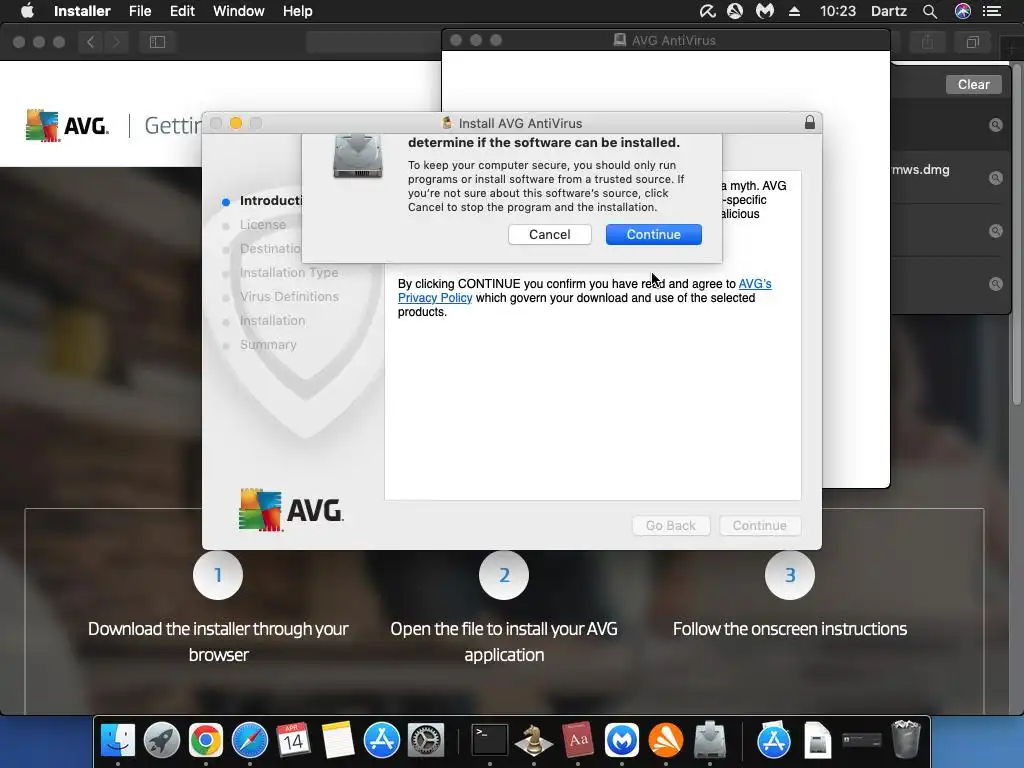Image resolution: width=1024 pixels, height=768 pixels.
Task: Open Safari from the dock
Action: point(249,741)
